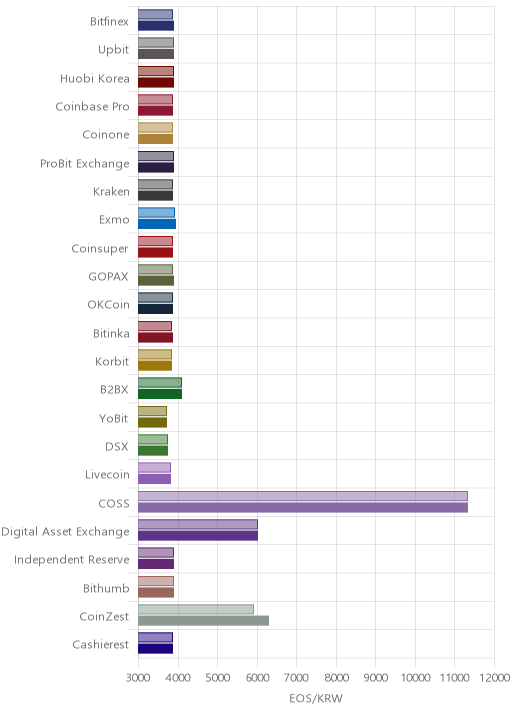Click the Livecoin purple bar
Screen dimensions: 512x716
pyautogui.click(x=154, y=479)
